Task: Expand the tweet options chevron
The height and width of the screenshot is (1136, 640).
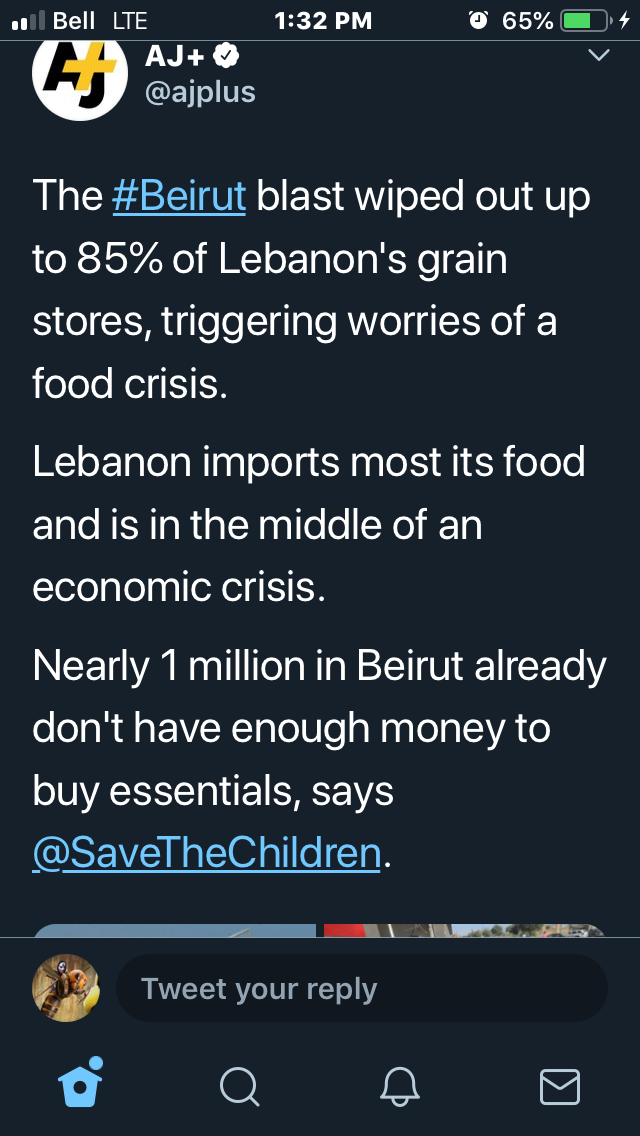Action: click(598, 55)
